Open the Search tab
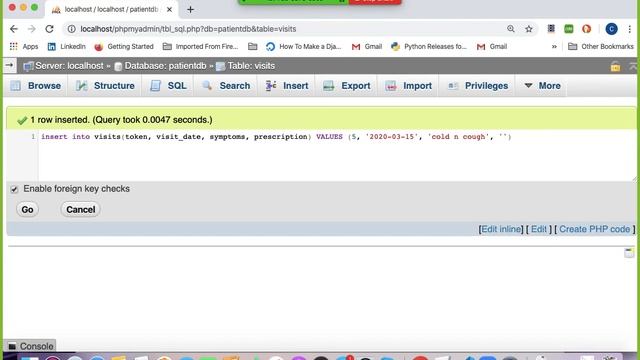Image resolution: width=640 pixels, height=360 pixels. [x=226, y=86]
